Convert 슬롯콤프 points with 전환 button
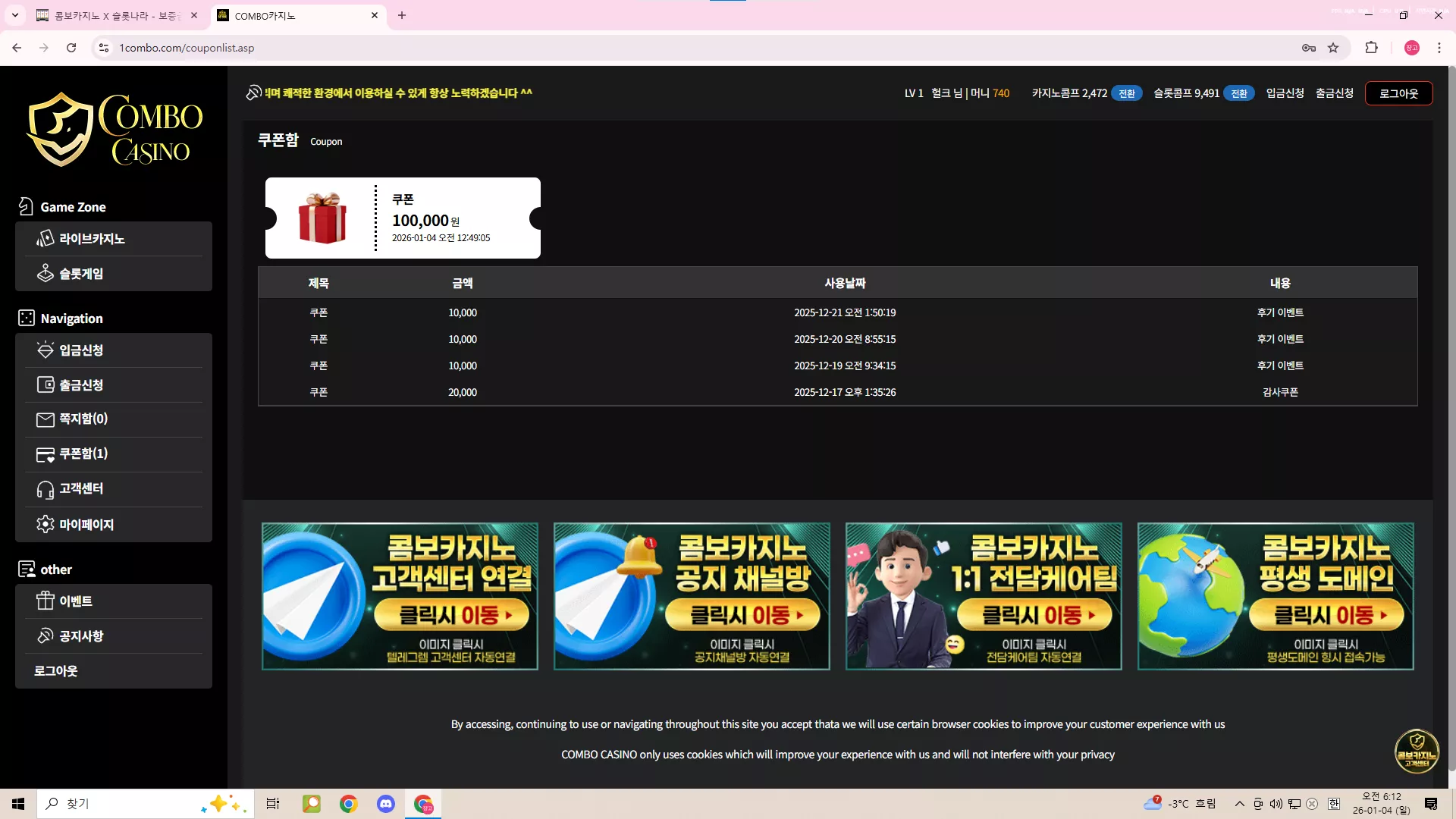Image resolution: width=1456 pixels, height=819 pixels. click(x=1239, y=93)
